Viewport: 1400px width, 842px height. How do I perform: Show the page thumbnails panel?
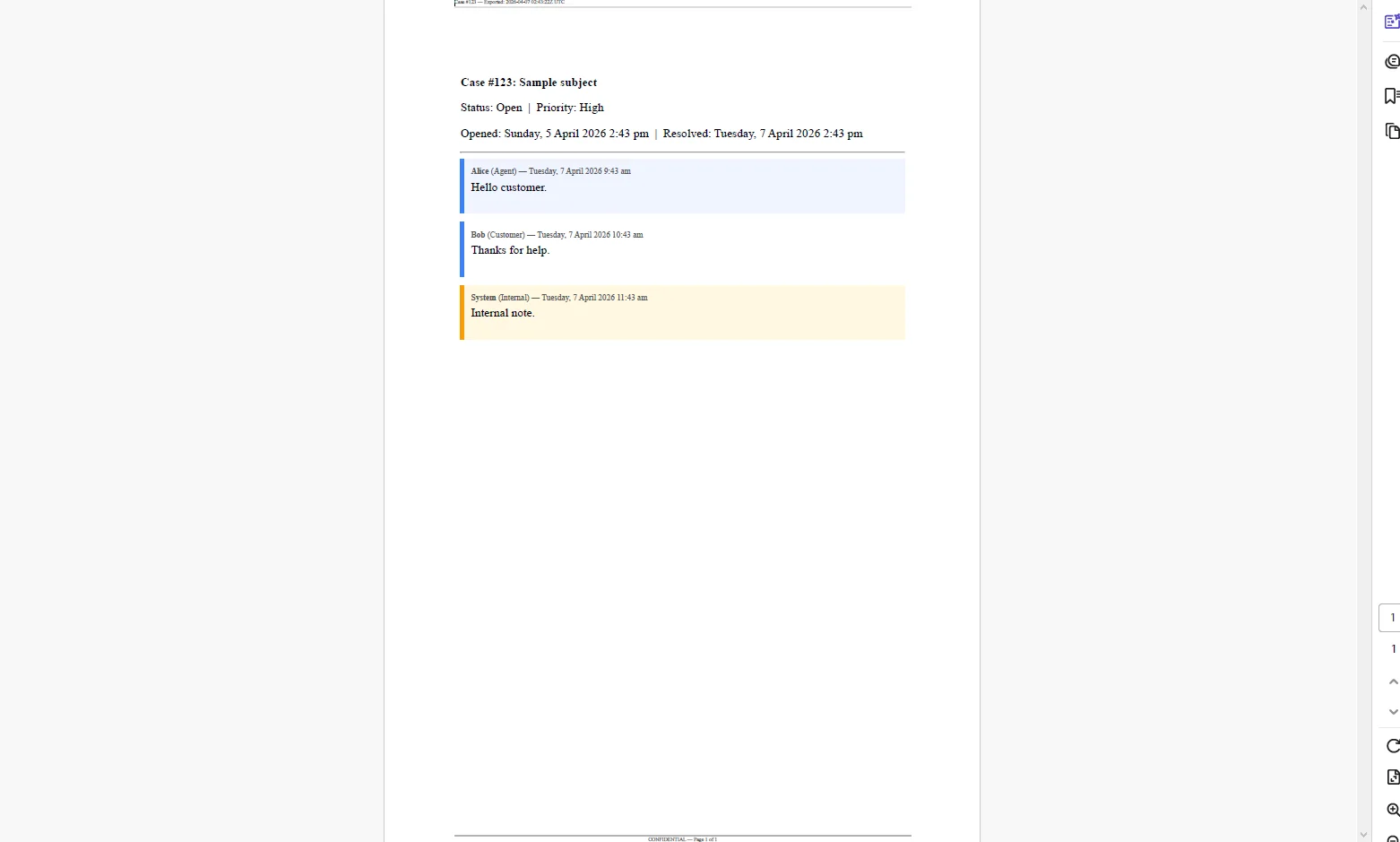tap(1392, 131)
